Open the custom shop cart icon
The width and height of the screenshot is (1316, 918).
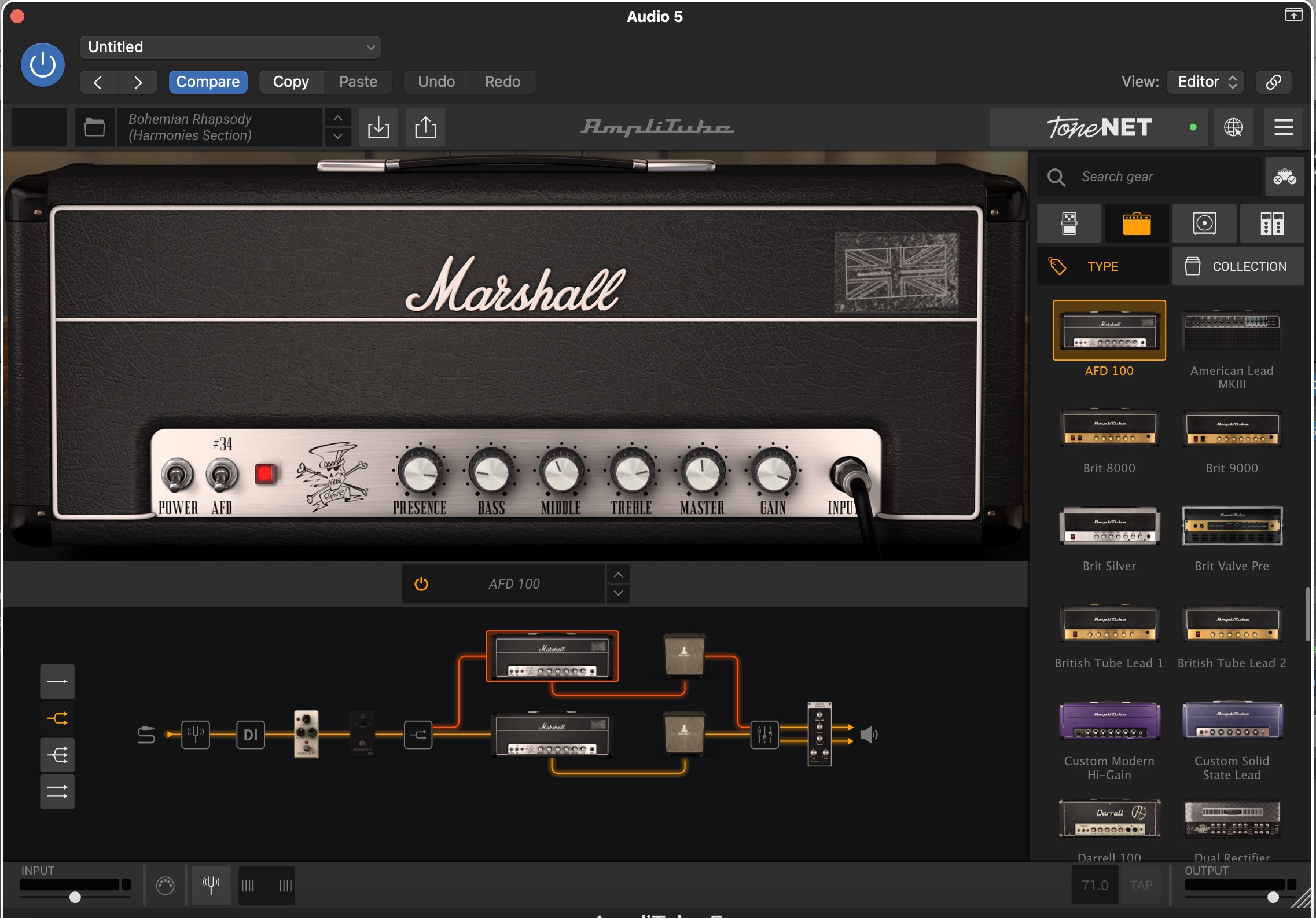[x=1284, y=177]
